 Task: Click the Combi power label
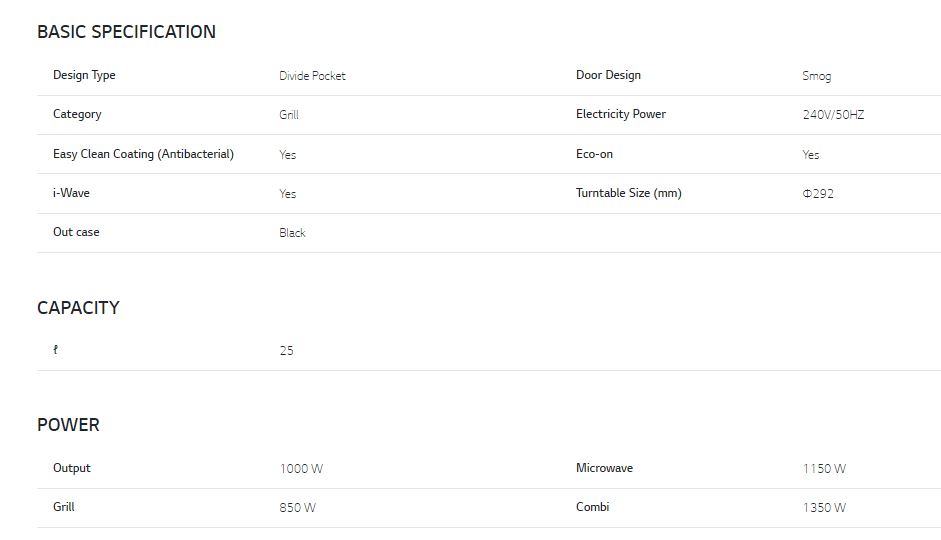pyautogui.click(x=592, y=507)
